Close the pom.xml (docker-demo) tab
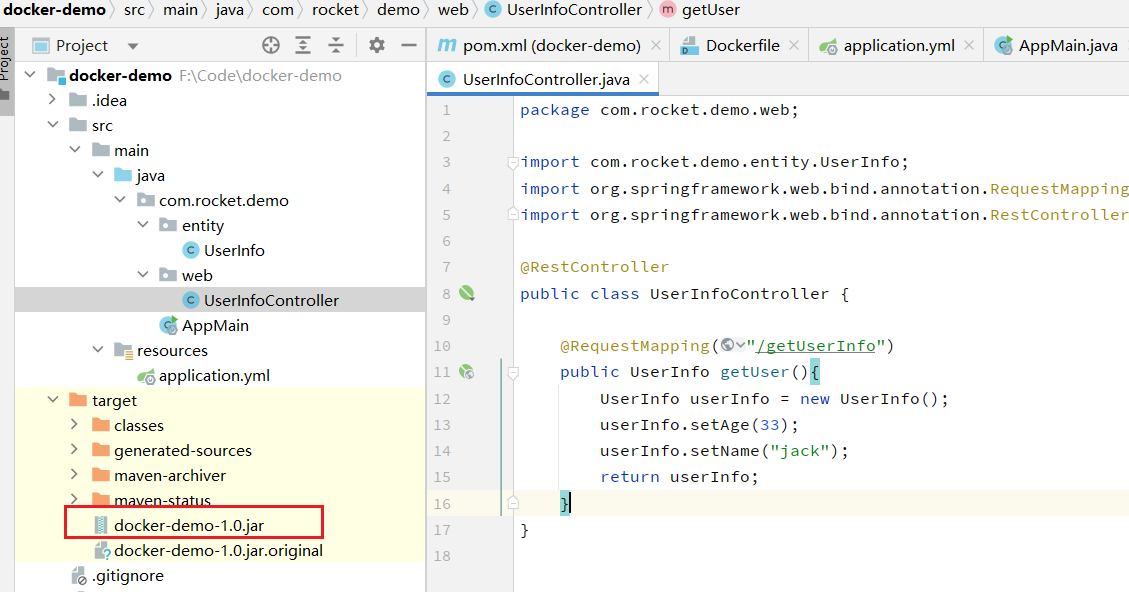 coord(656,45)
